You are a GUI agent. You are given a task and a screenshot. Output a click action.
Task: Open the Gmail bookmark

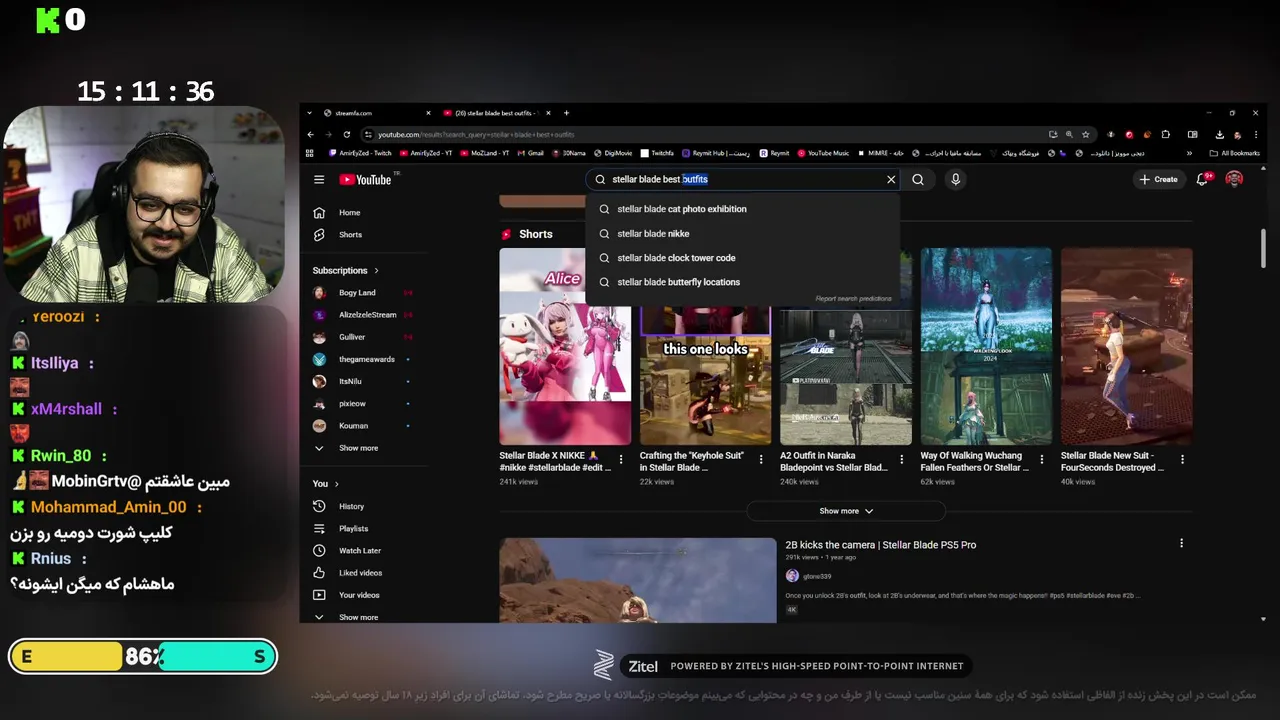[530, 154]
